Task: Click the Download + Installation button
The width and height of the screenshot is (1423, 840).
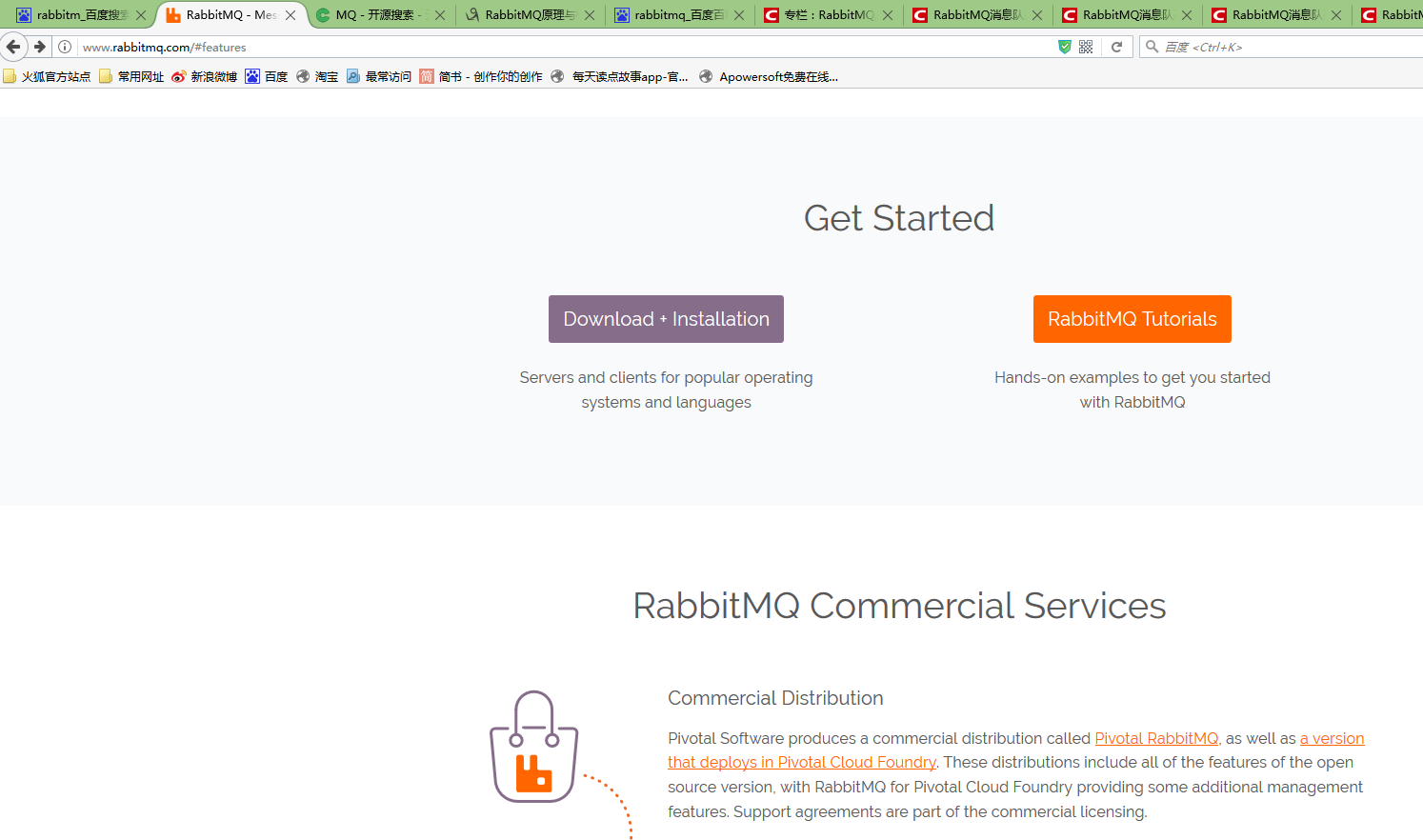Action: coord(666,319)
